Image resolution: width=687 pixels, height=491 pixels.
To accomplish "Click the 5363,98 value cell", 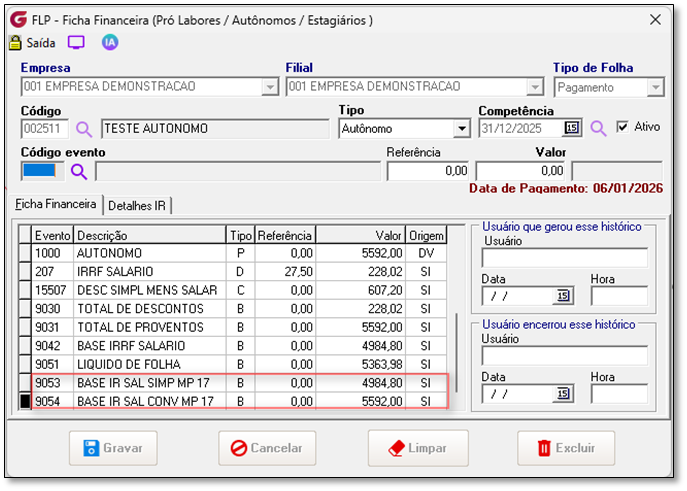I will 361,364.
